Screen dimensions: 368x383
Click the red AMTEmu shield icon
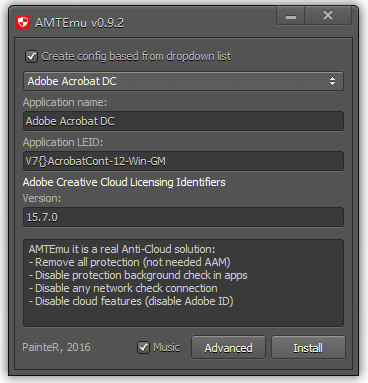[x=23, y=22]
